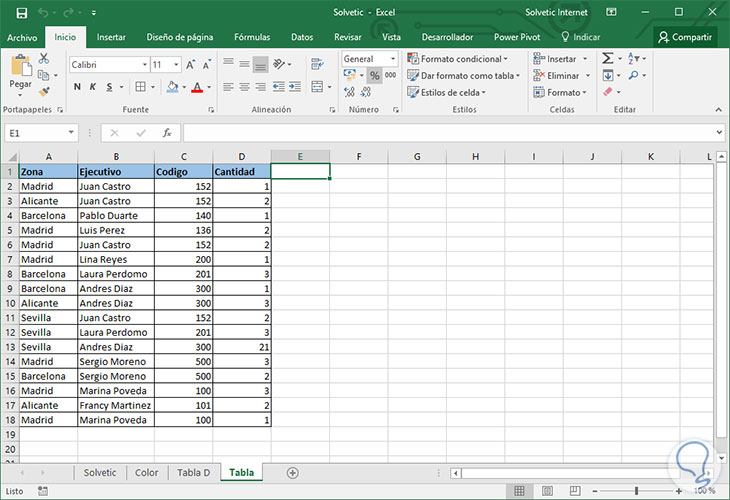Add a new sheet with plus icon
The width and height of the screenshot is (730, 500).
tap(292, 472)
